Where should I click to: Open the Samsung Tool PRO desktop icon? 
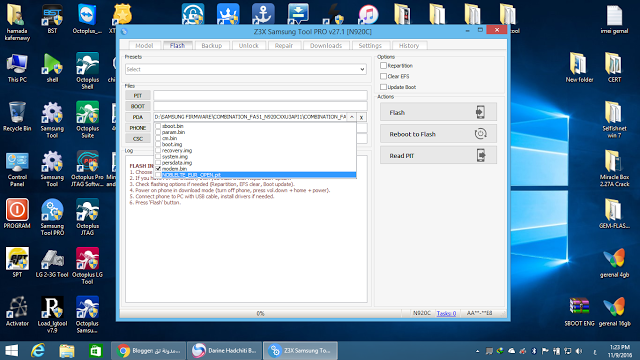click(52, 217)
